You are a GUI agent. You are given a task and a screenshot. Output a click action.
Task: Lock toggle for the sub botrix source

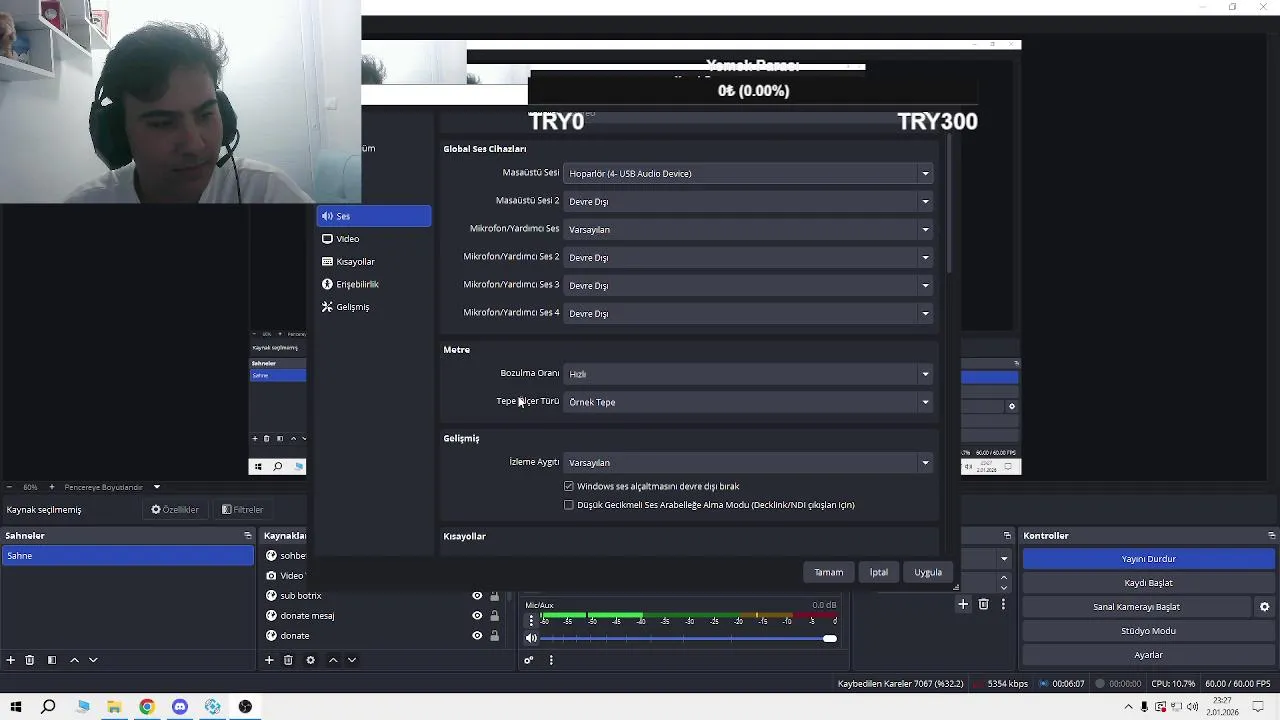click(x=494, y=596)
